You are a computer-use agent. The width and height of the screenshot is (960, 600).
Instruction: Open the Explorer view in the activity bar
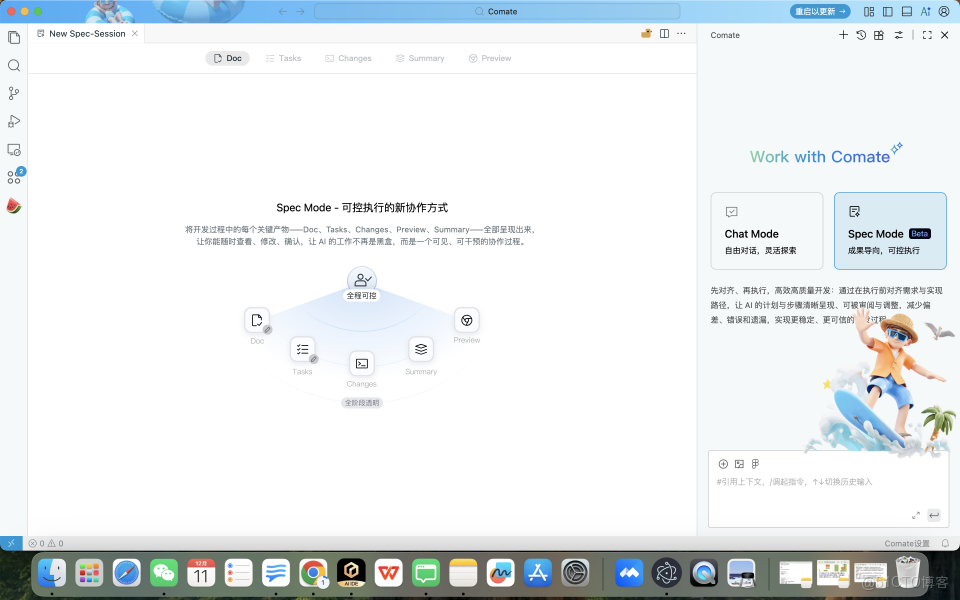[12, 37]
